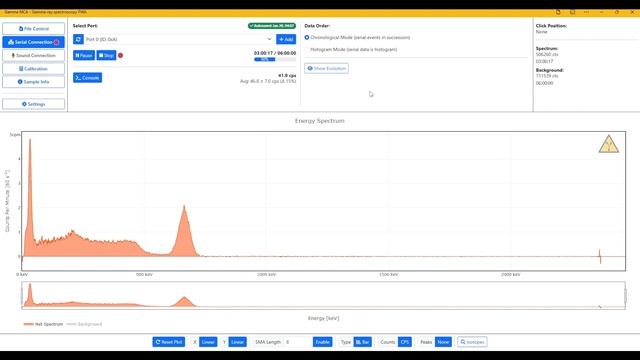Toggle the Peaks None button
The image size is (640, 360).
coord(443,342)
